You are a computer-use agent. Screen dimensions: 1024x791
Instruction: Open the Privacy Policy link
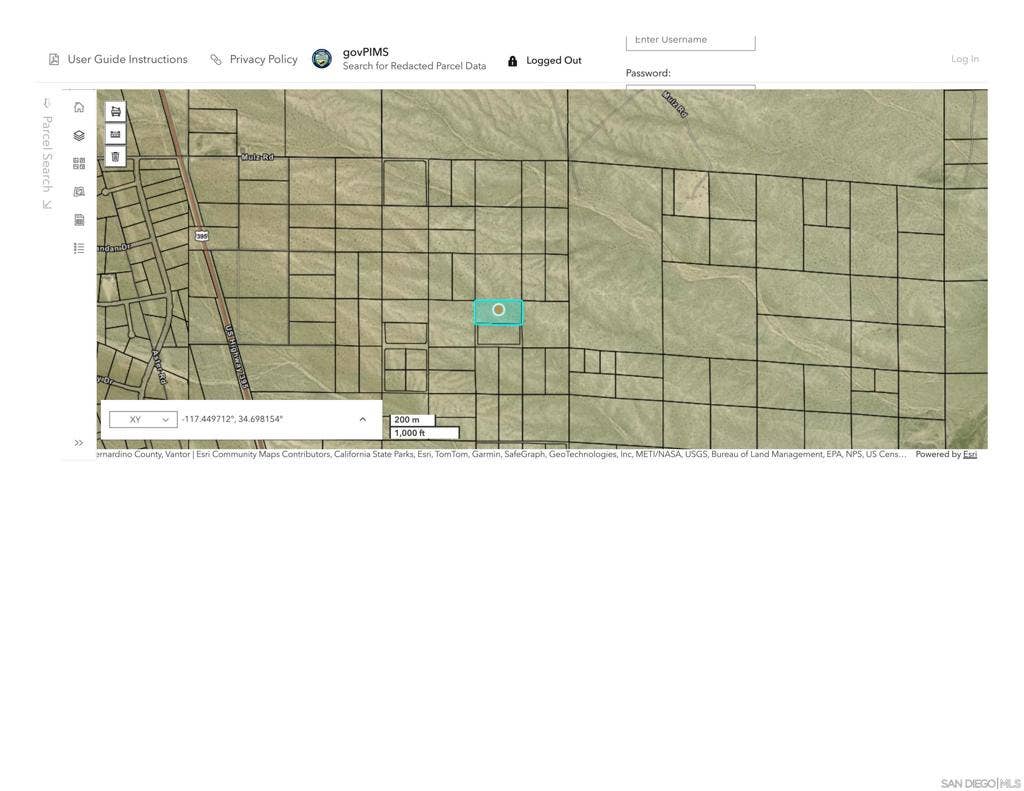point(263,59)
